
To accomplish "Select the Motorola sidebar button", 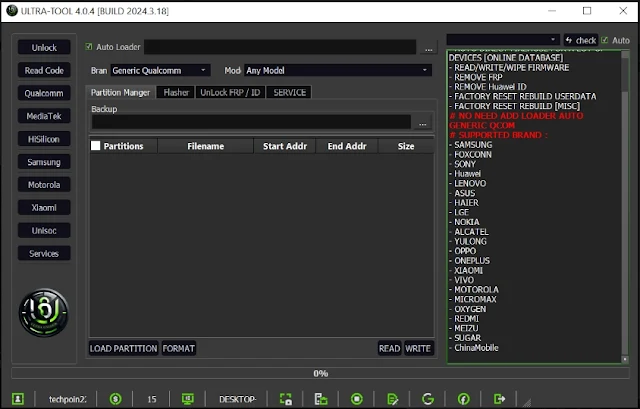I will pyautogui.click(x=44, y=185).
